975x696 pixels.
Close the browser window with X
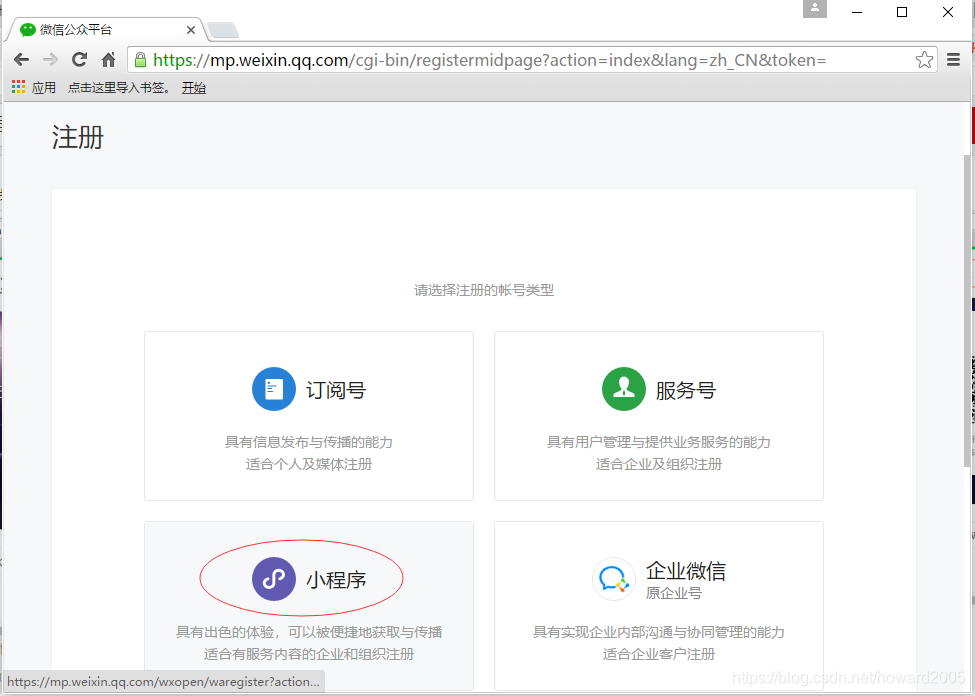948,12
